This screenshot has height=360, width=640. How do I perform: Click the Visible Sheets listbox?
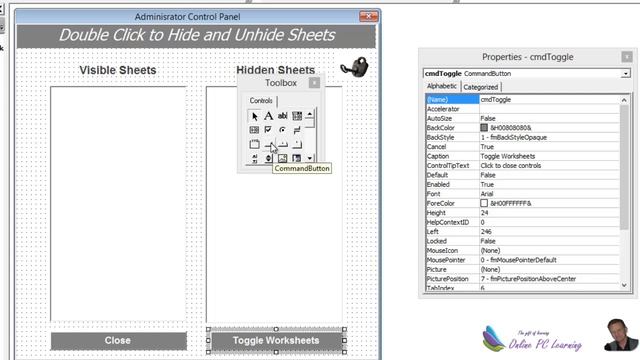coord(118,204)
